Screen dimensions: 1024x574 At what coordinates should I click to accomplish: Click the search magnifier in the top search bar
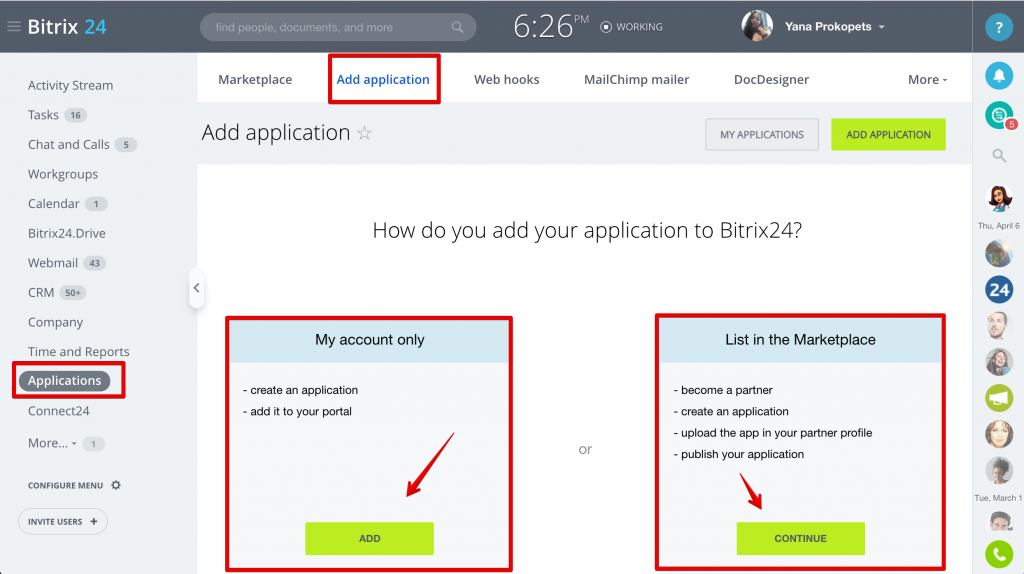(x=457, y=27)
